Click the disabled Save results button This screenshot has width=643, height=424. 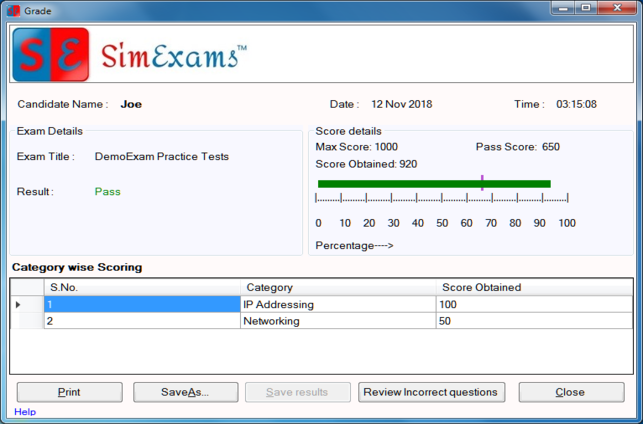(297, 392)
